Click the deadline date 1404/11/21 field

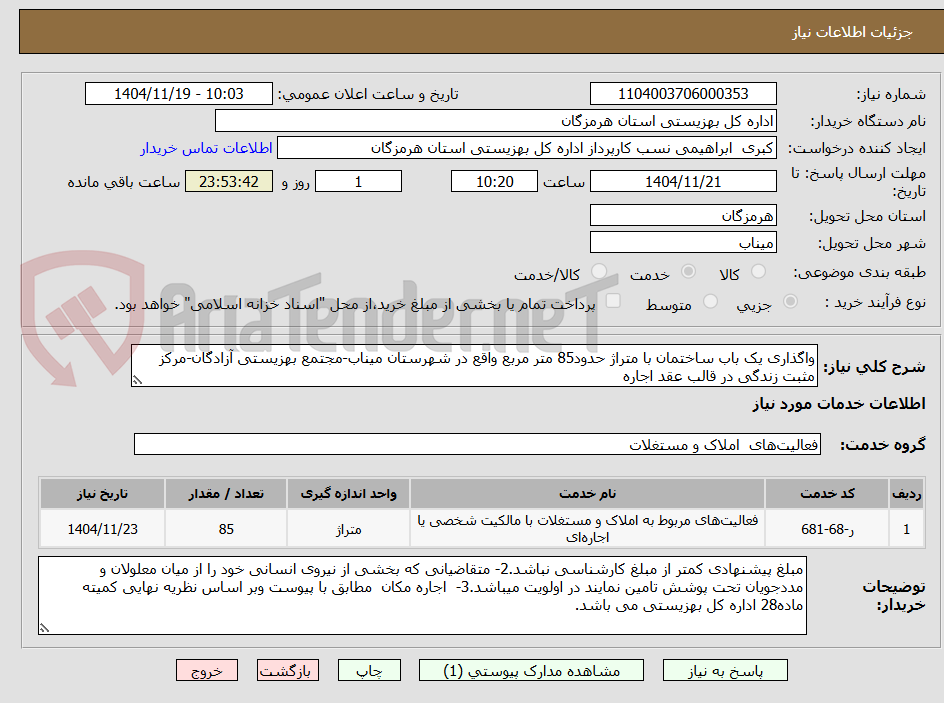pyautogui.click(x=683, y=181)
